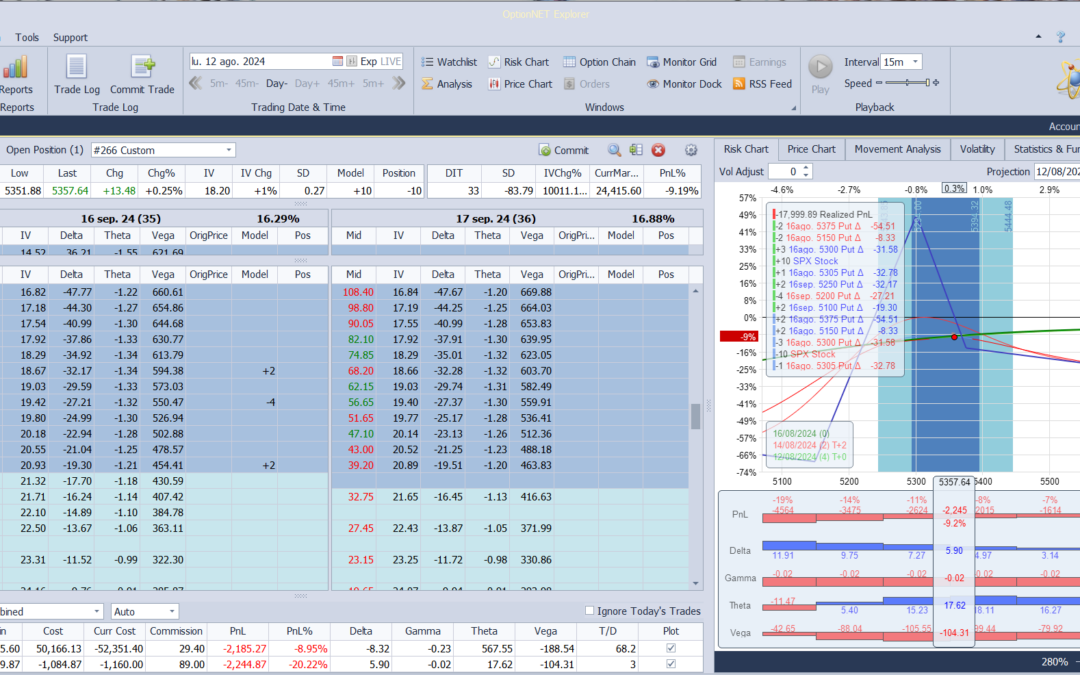
Task: Click the magnifying glass search icon
Action: [x=614, y=150]
